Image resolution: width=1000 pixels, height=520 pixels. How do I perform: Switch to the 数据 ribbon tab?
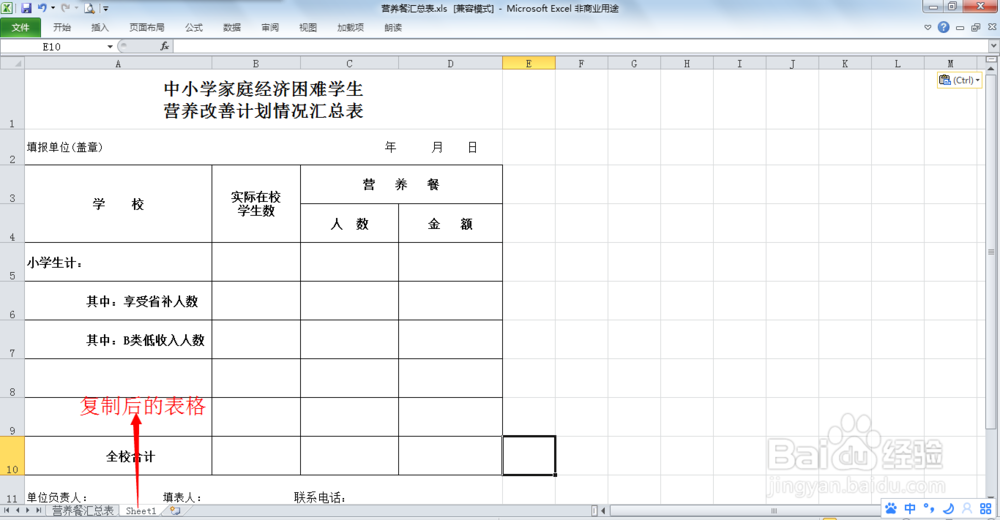(x=232, y=27)
